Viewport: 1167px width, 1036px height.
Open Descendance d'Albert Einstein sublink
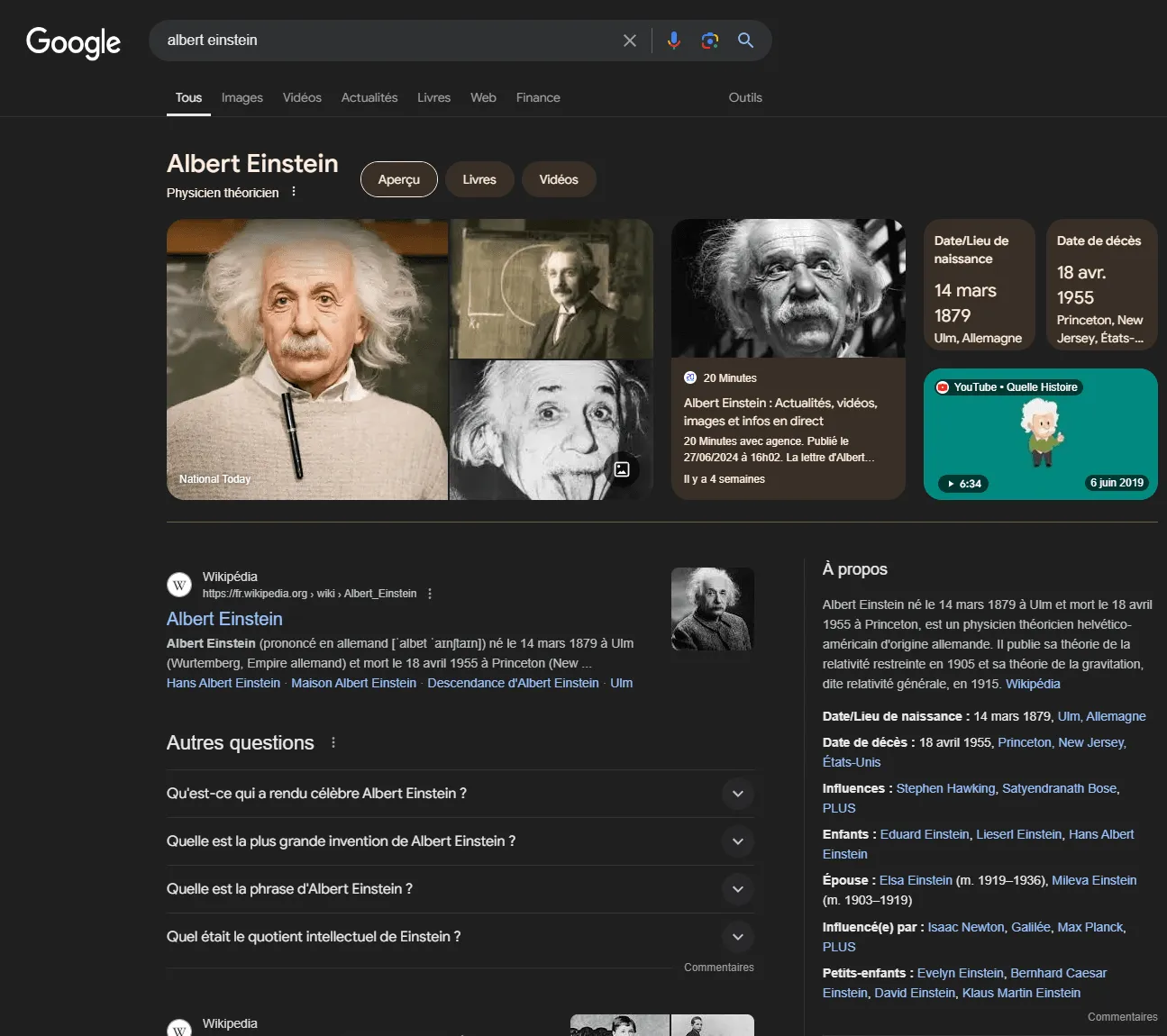click(513, 683)
